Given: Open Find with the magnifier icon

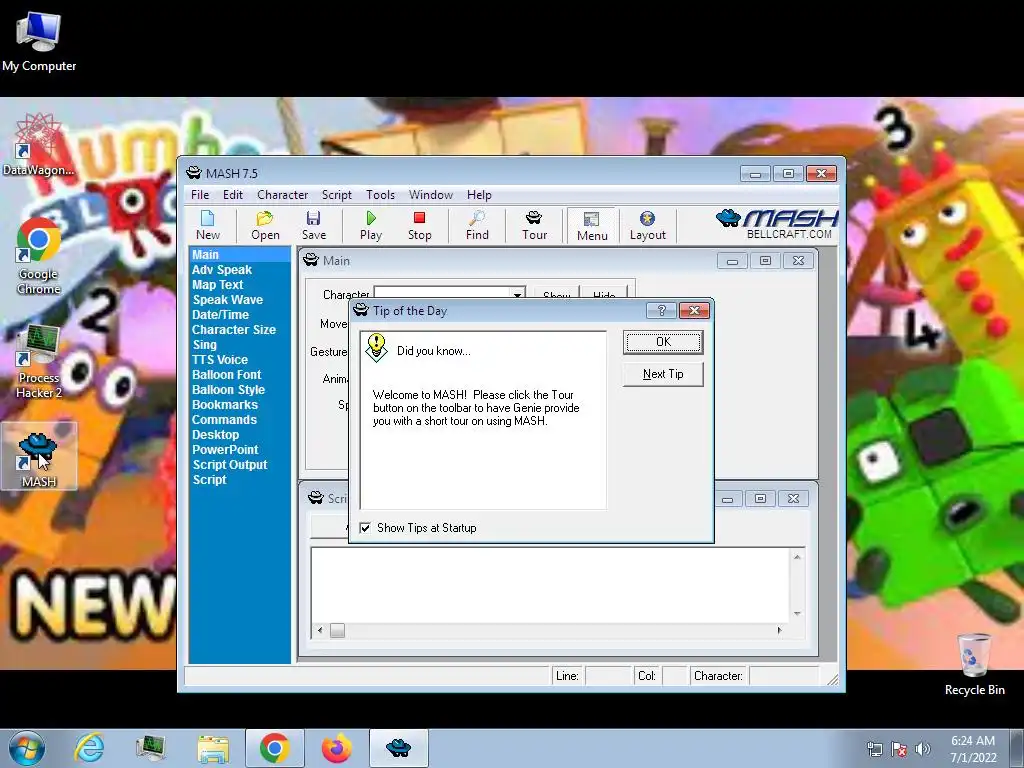Looking at the screenshot, I should tap(477, 226).
